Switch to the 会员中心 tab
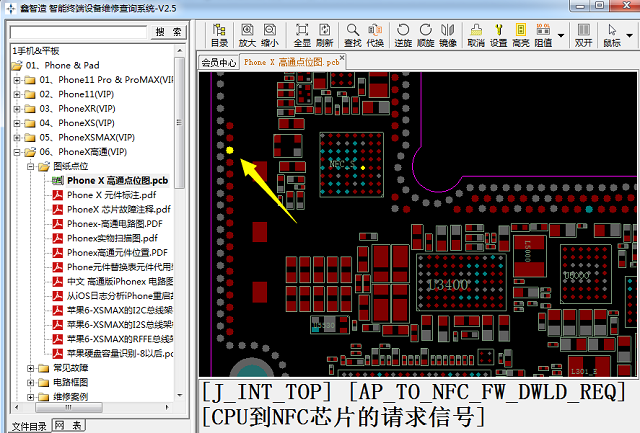640x433 pixels. coord(218,62)
